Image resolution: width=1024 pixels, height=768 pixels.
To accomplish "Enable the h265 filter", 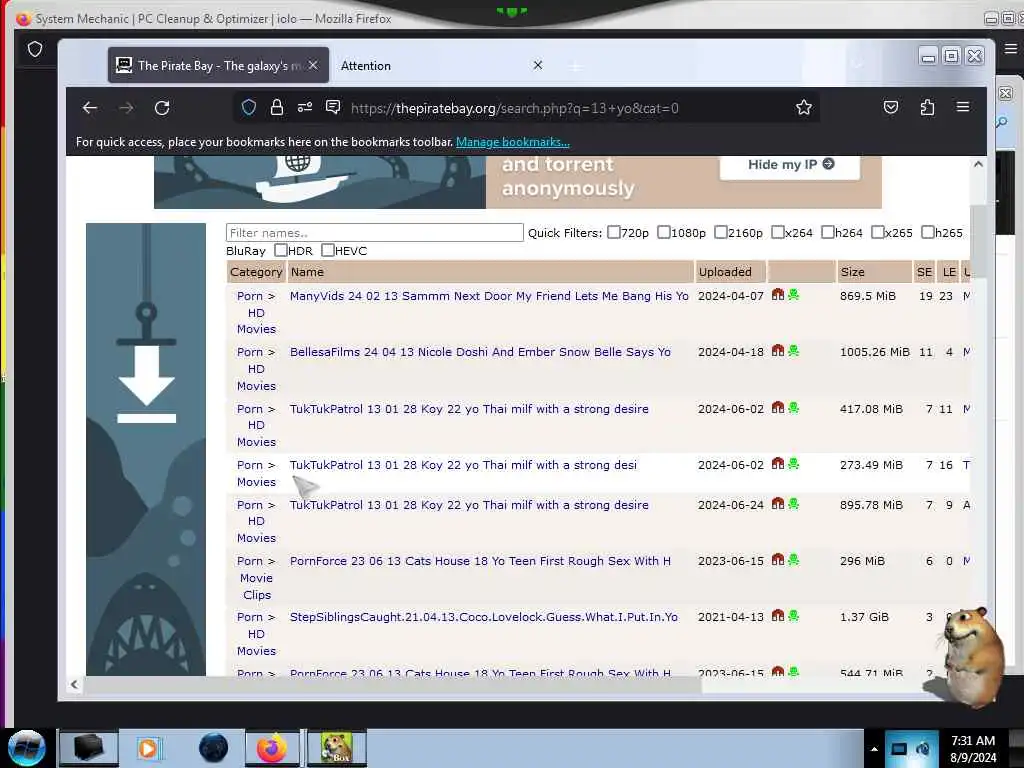I will (x=927, y=232).
